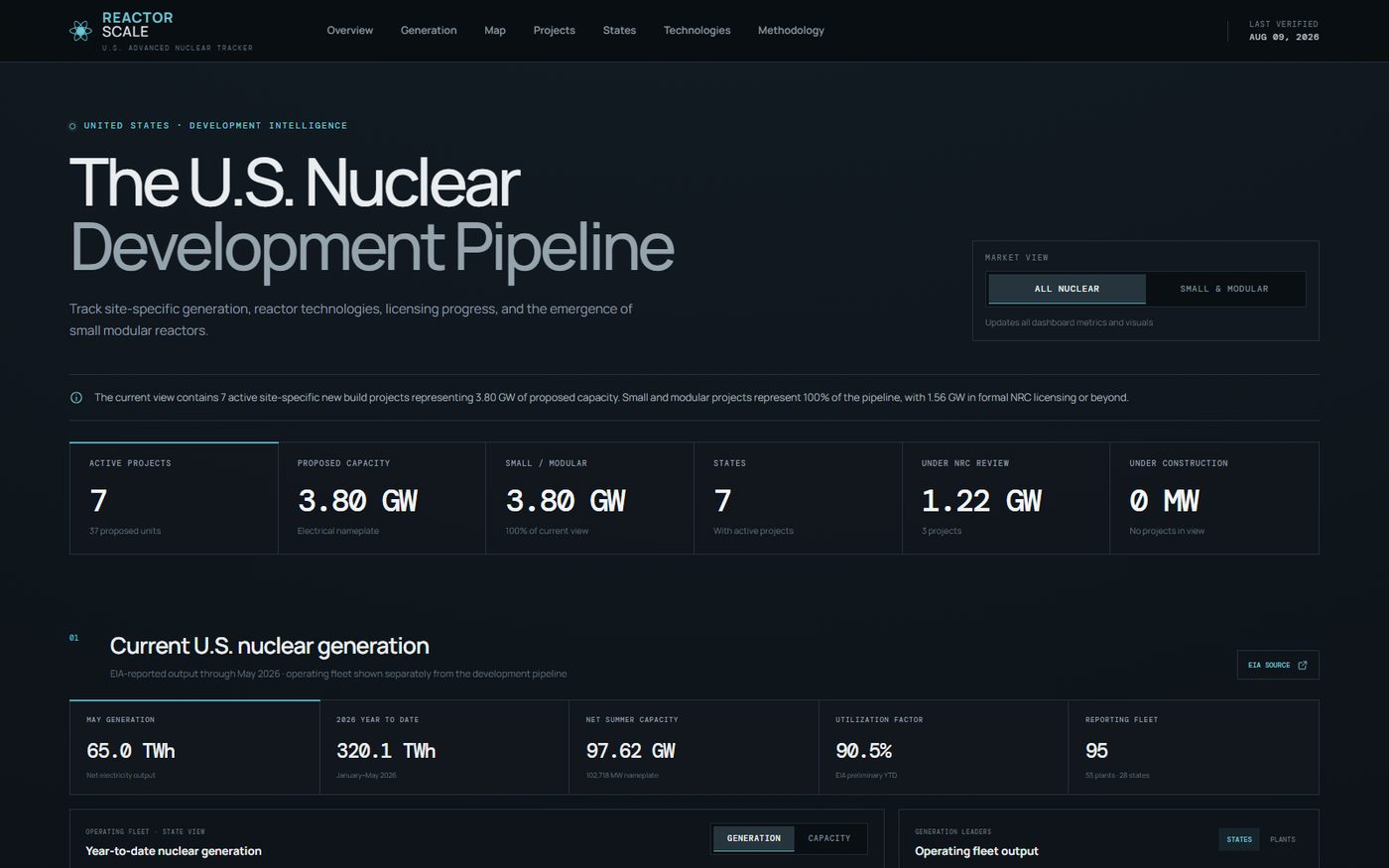Click the Under Construction 0 MW card
The width and height of the screenshot is (1389, 868).
click(1214, 498)
